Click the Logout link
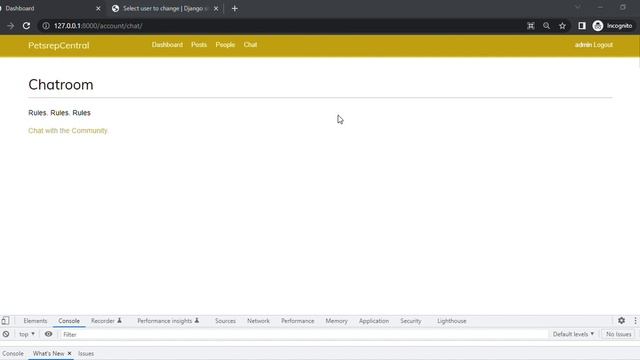The width and height of the screenshot is (640, 360). [603, 45]
